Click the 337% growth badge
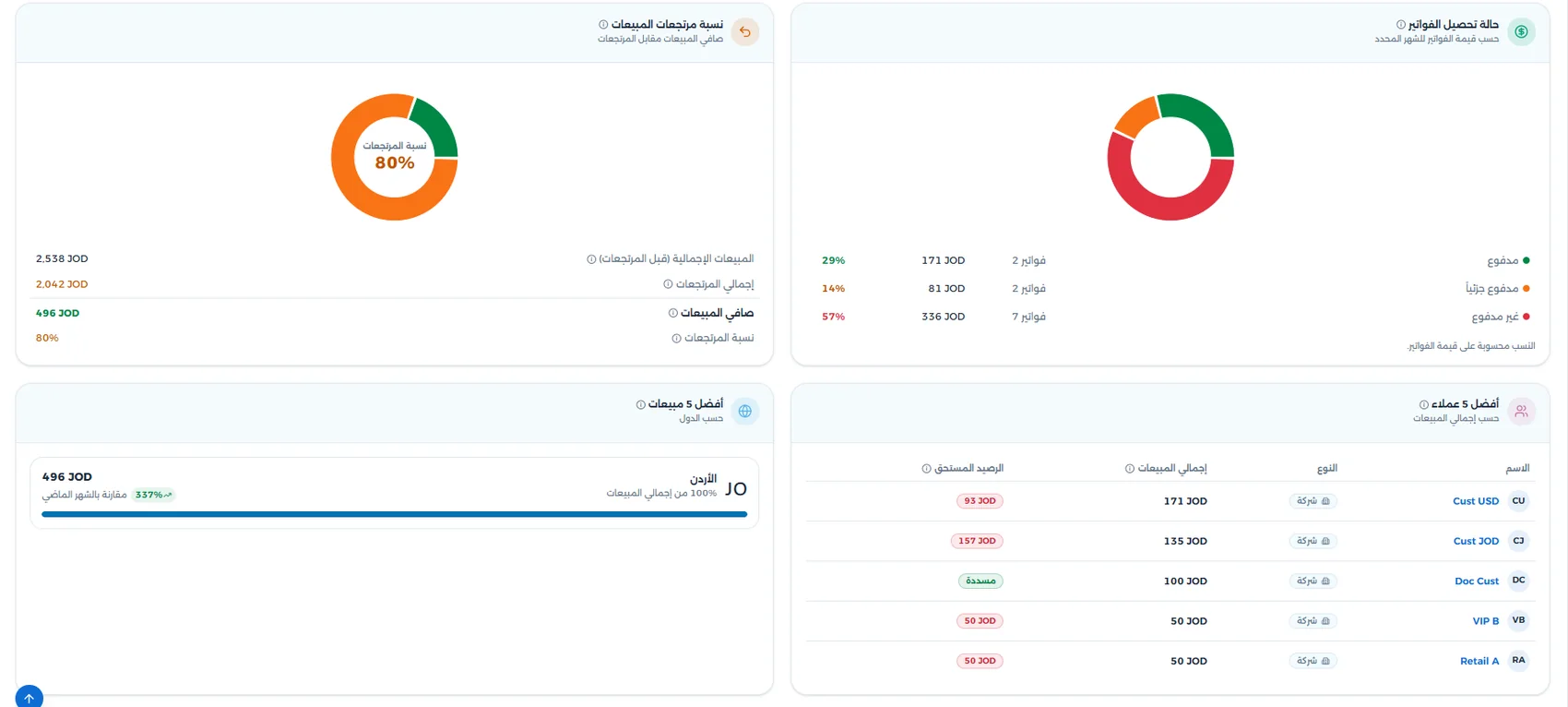This screenshot has height=707, width=1568. pyautogui.click(x=153, y=495)
